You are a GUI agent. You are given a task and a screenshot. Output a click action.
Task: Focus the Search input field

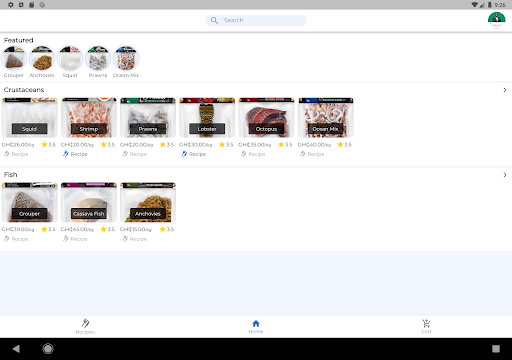click(x=256, y=20)
